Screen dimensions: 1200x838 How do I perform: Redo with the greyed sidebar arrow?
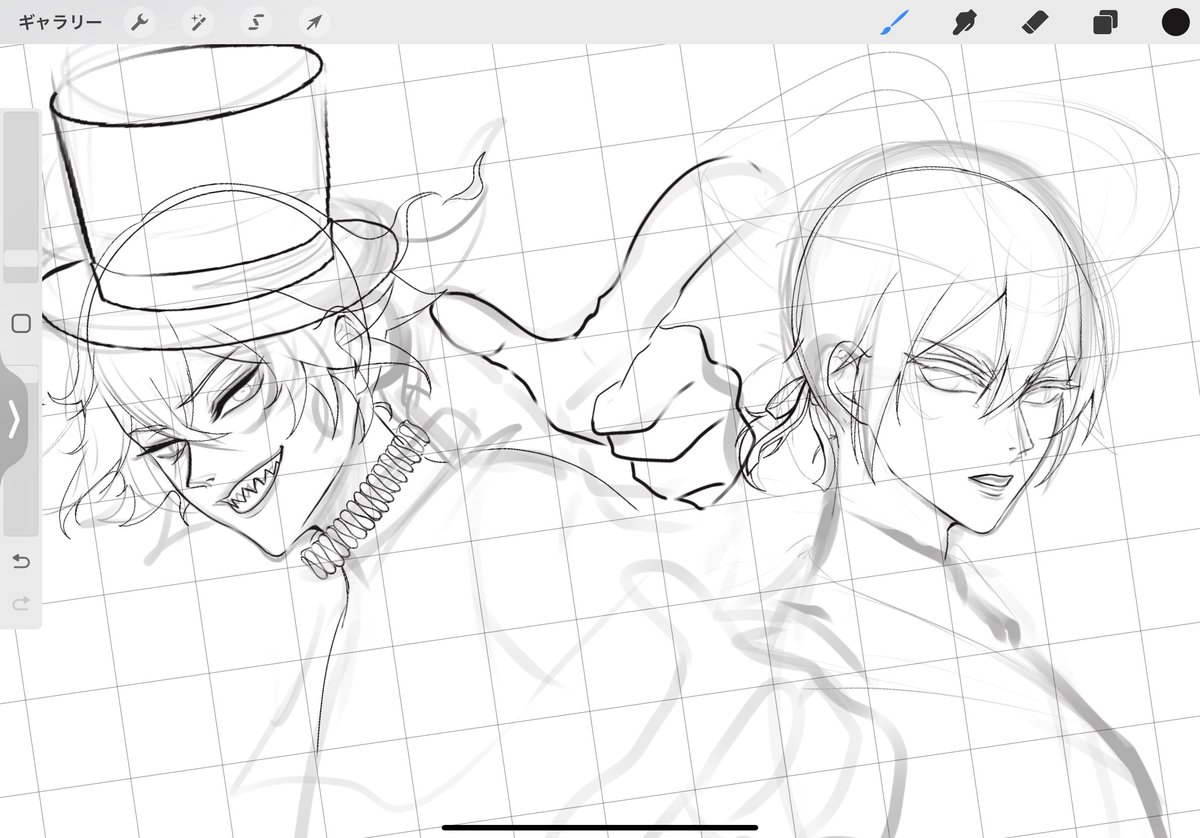pyautogui.click(x=21, y=603)
